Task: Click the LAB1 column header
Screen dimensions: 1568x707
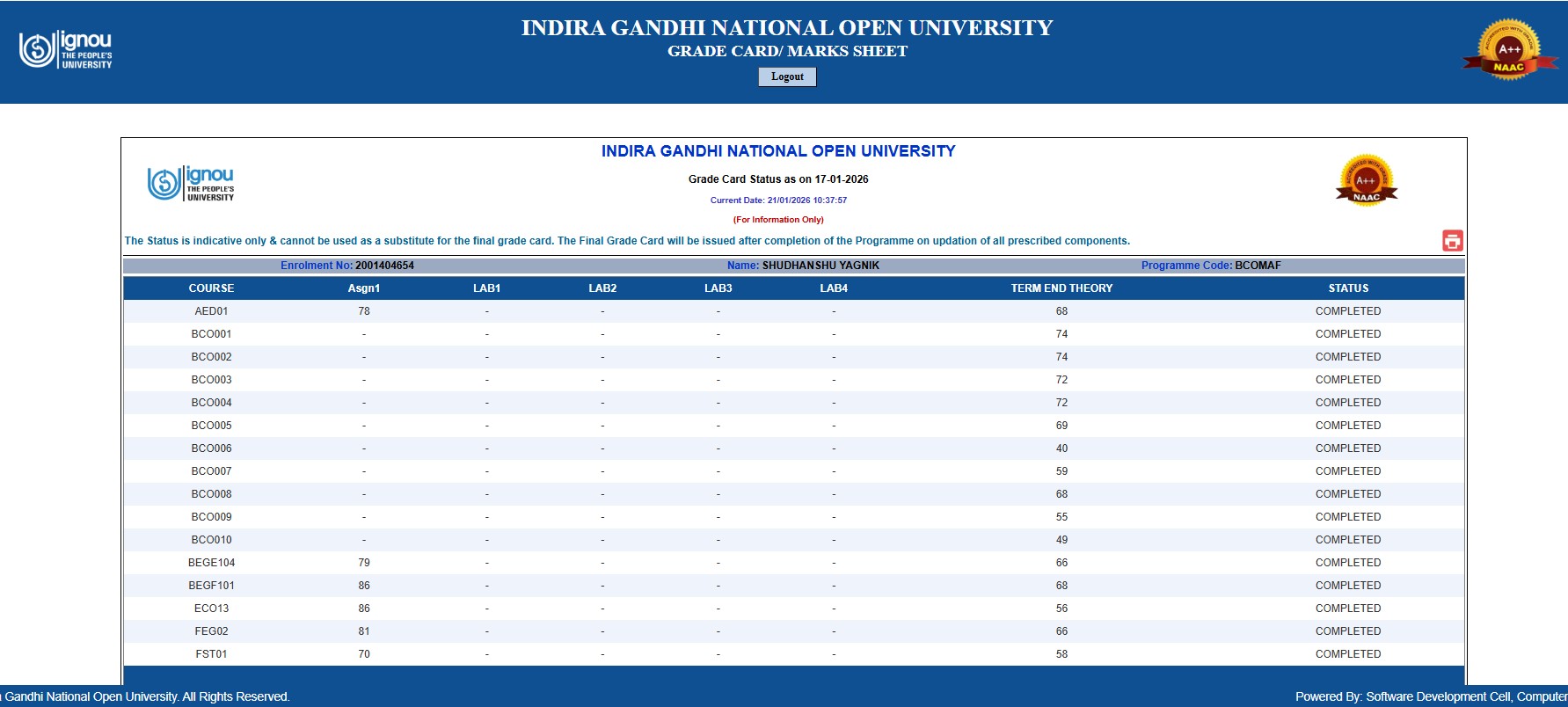Action: click(x=486, y=288)
